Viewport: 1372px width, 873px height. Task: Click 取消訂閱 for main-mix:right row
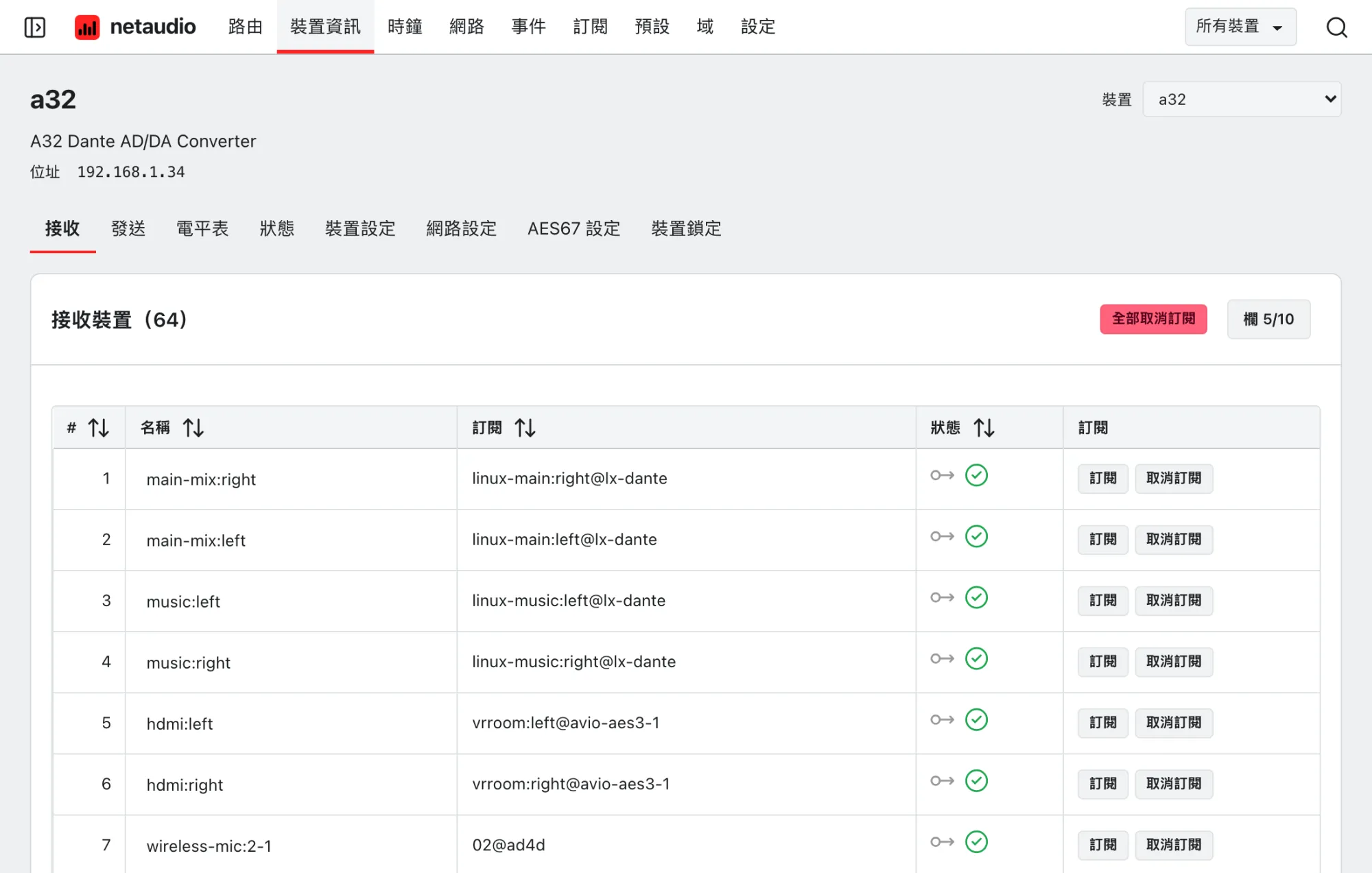point(1173,478)
